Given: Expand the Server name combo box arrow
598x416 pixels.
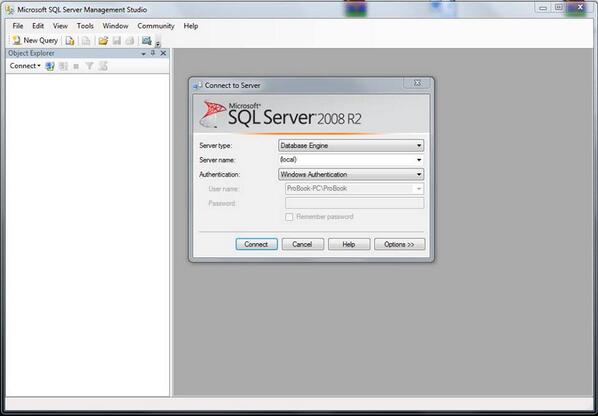Looking at the screenshot, I should [x=419, y=160].
